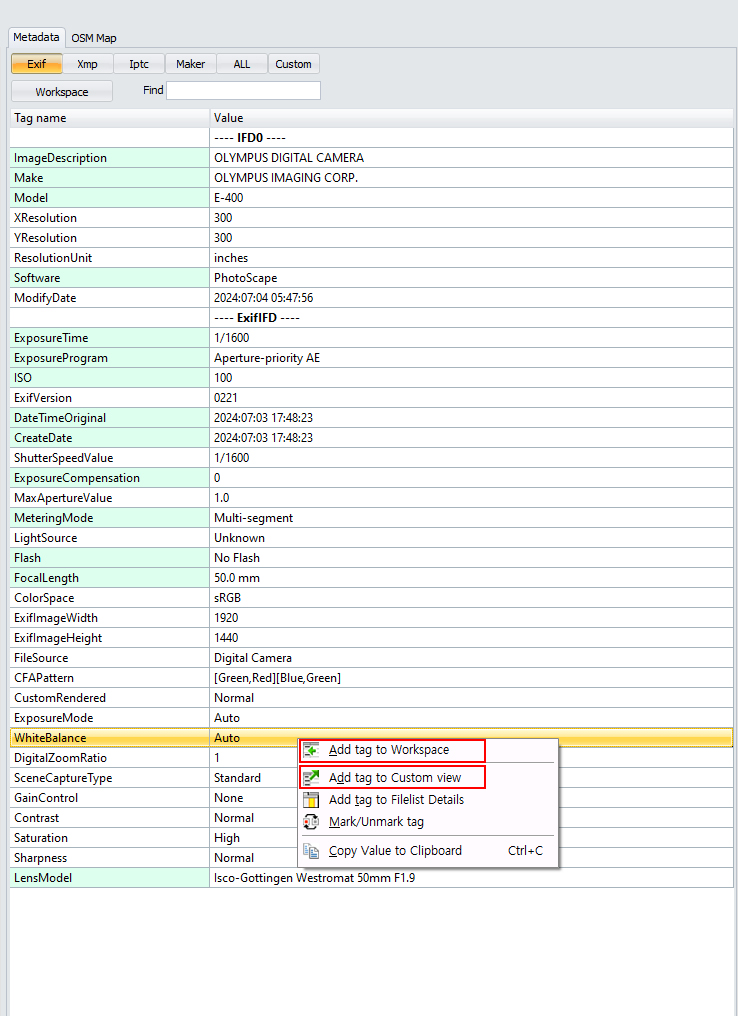
Task: Show Iptc metadata
Action: [139, 64]
